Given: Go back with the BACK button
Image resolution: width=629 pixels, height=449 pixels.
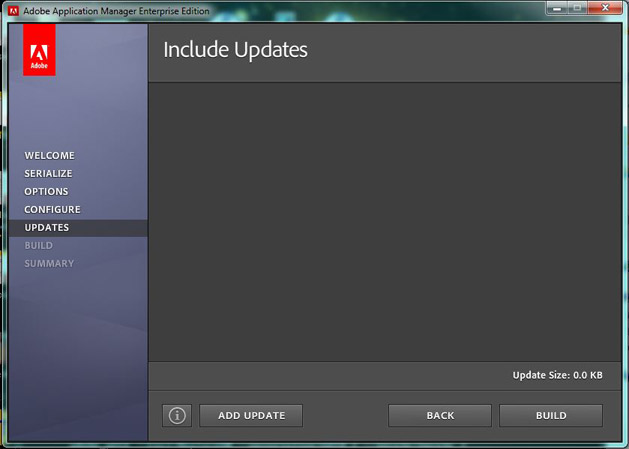Looking at the screenshot, I should pyautogui.click(x=440, y=415).
